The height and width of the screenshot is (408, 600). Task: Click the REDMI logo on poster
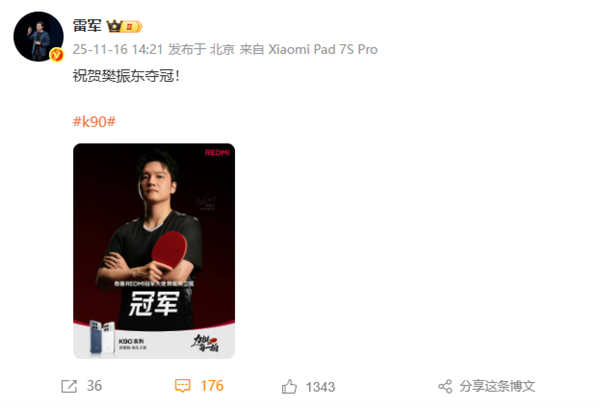coord(217,153)
